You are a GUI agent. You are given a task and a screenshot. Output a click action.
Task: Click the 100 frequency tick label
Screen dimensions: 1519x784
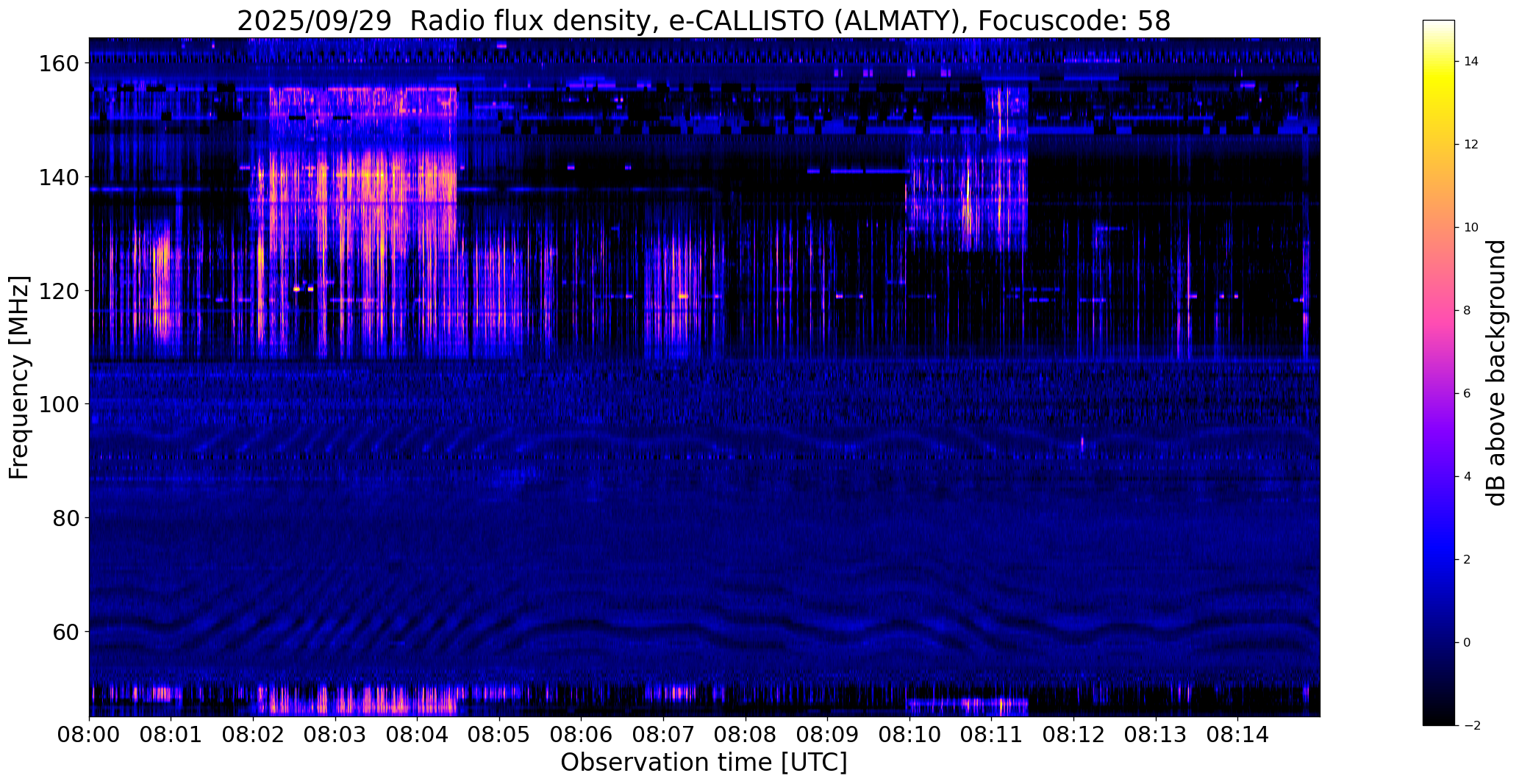coord(58,404)
